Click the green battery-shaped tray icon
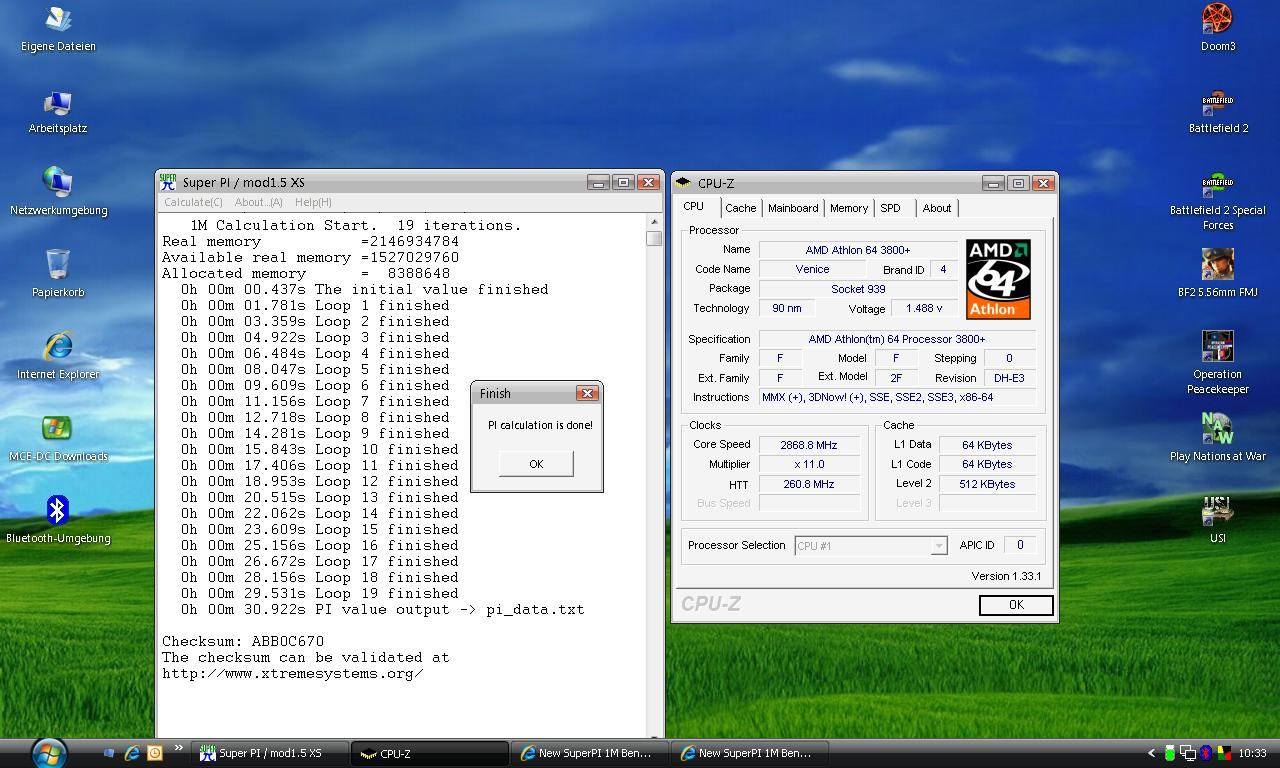The height and width of the screenshot is (768, 1280). point(1169,753)
